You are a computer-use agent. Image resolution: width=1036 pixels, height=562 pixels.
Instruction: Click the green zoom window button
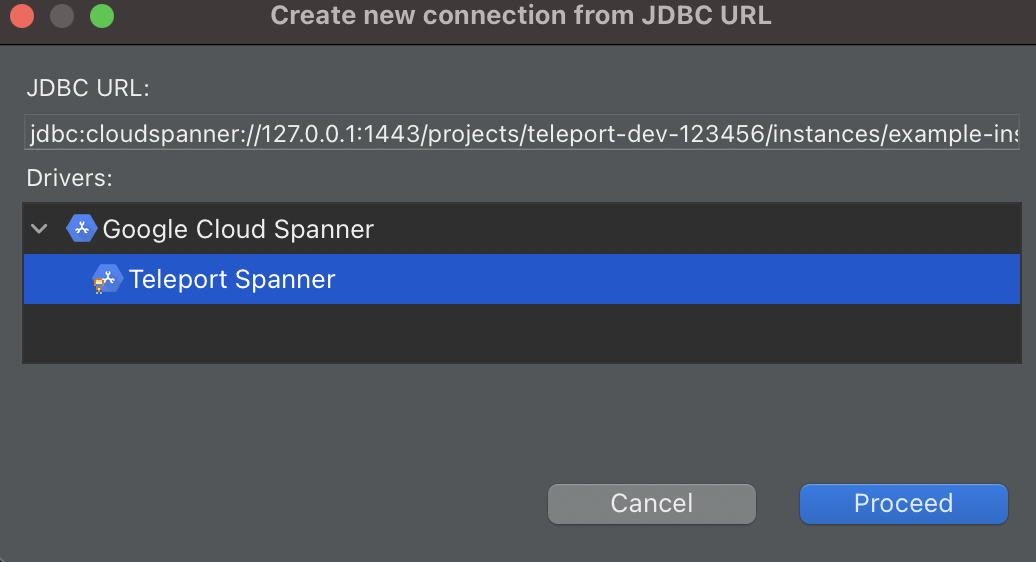(101, 16)
